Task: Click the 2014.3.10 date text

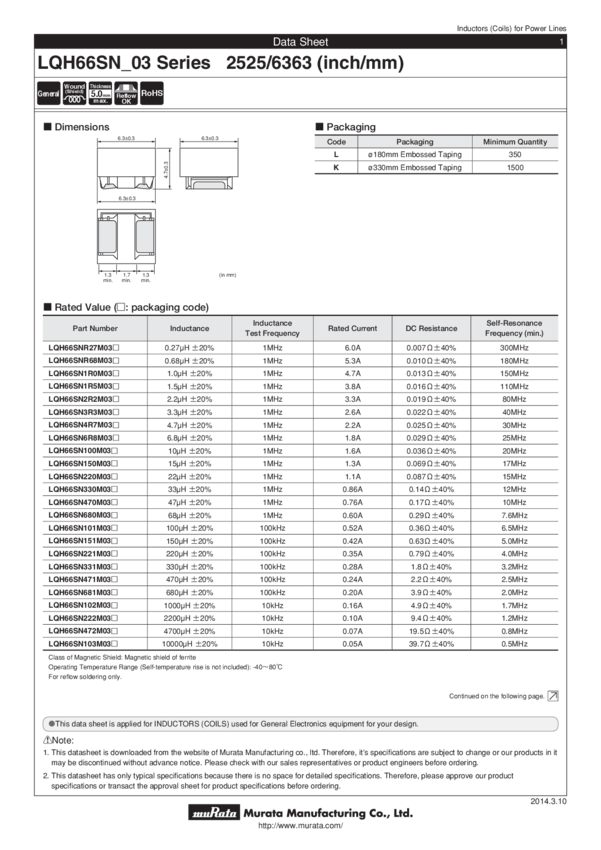Action: [548, 801]
